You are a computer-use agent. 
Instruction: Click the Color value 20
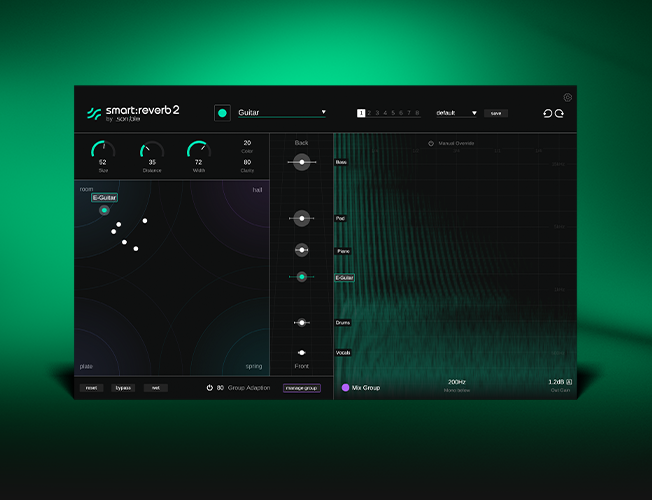pyautogui.click(x=247, y=143)
